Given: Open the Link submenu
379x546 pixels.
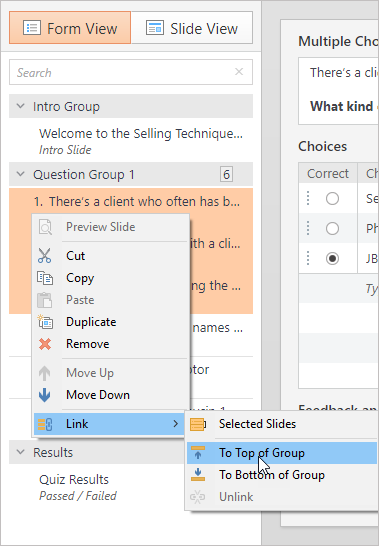Looking at the screenshot, I should click(x=109, y=424).
